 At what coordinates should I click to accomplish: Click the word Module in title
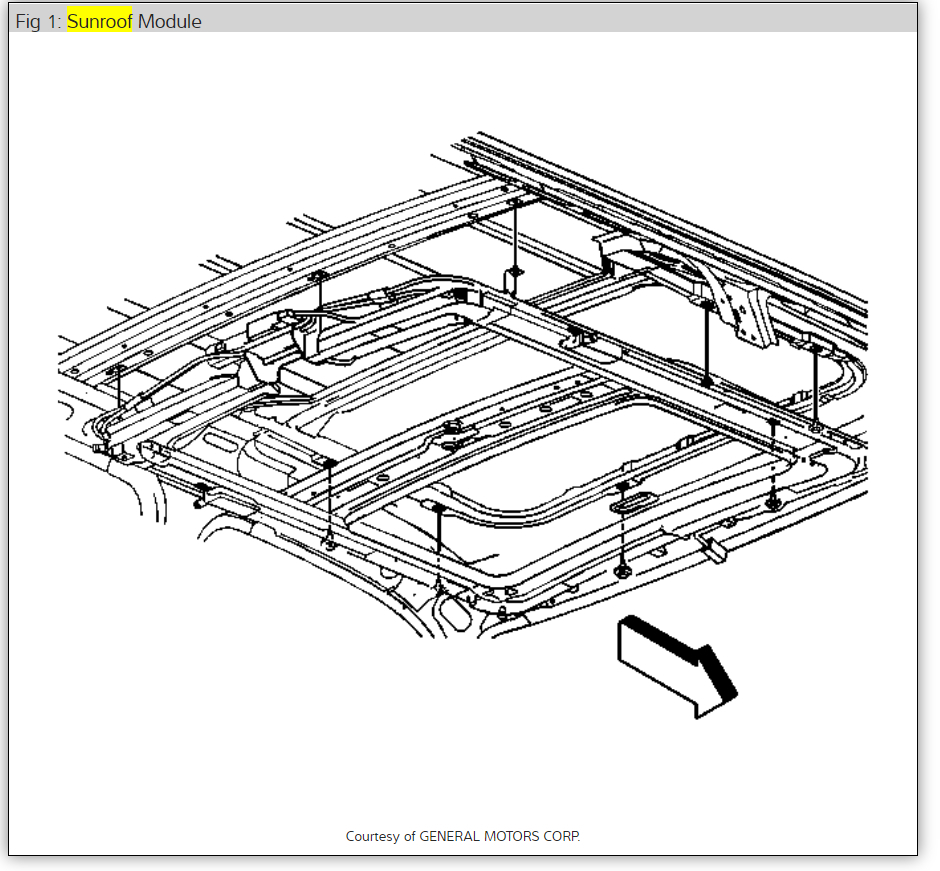tap(170, 22)
